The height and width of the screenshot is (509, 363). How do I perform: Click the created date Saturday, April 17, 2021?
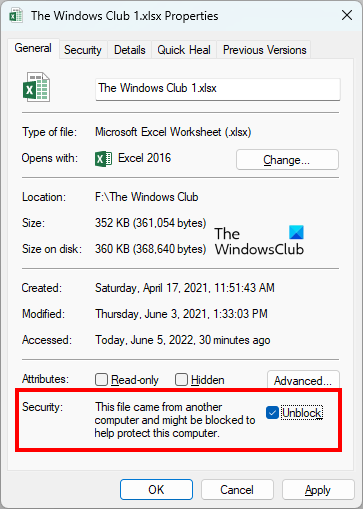coord(185,288)
